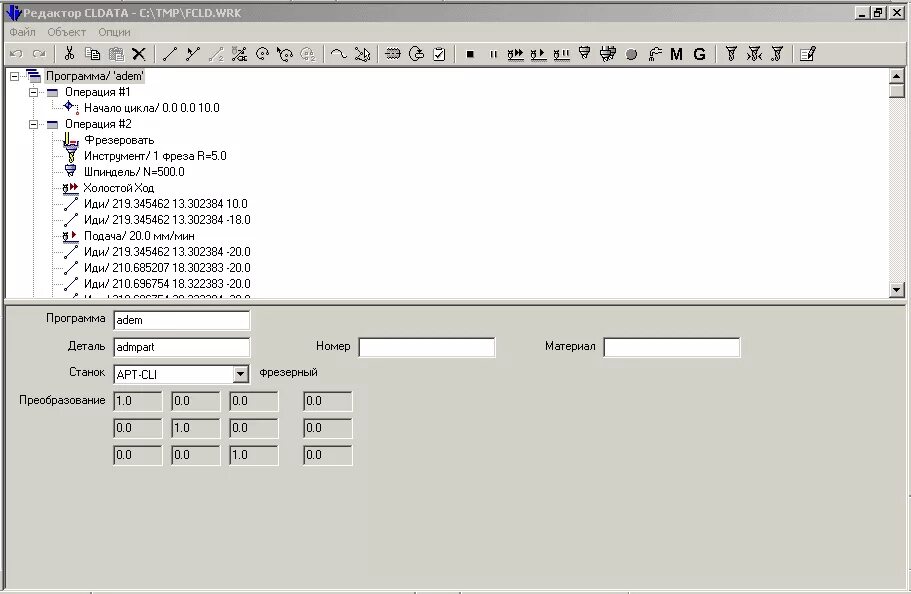Viewport: 911px width, 594px height.
Task: Click the Copy icon in toolbar
Action: [92, 54]
